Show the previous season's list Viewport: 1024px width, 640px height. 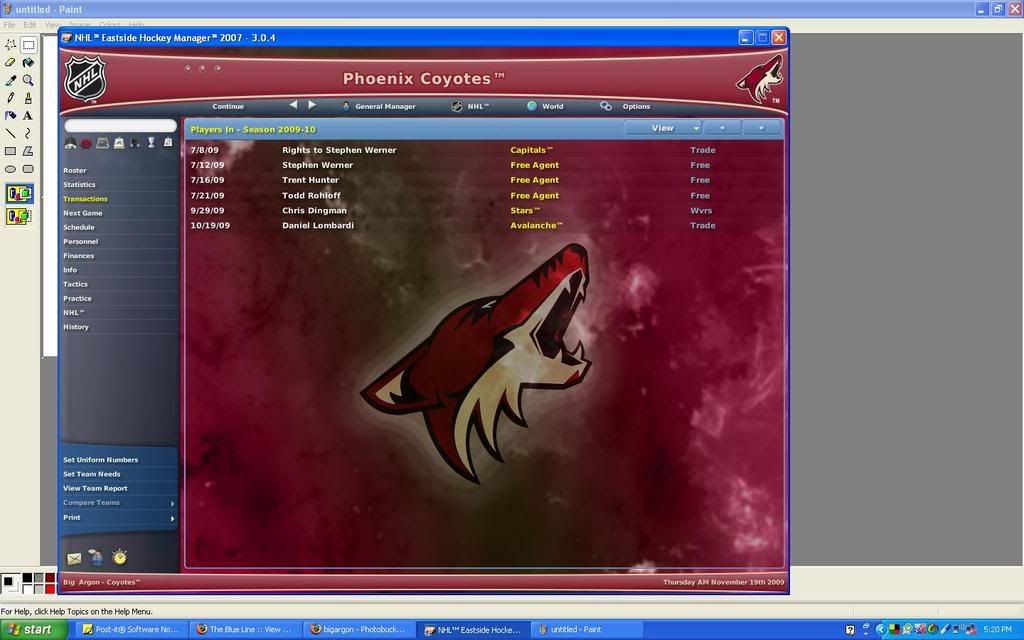[x=722, y=128]
